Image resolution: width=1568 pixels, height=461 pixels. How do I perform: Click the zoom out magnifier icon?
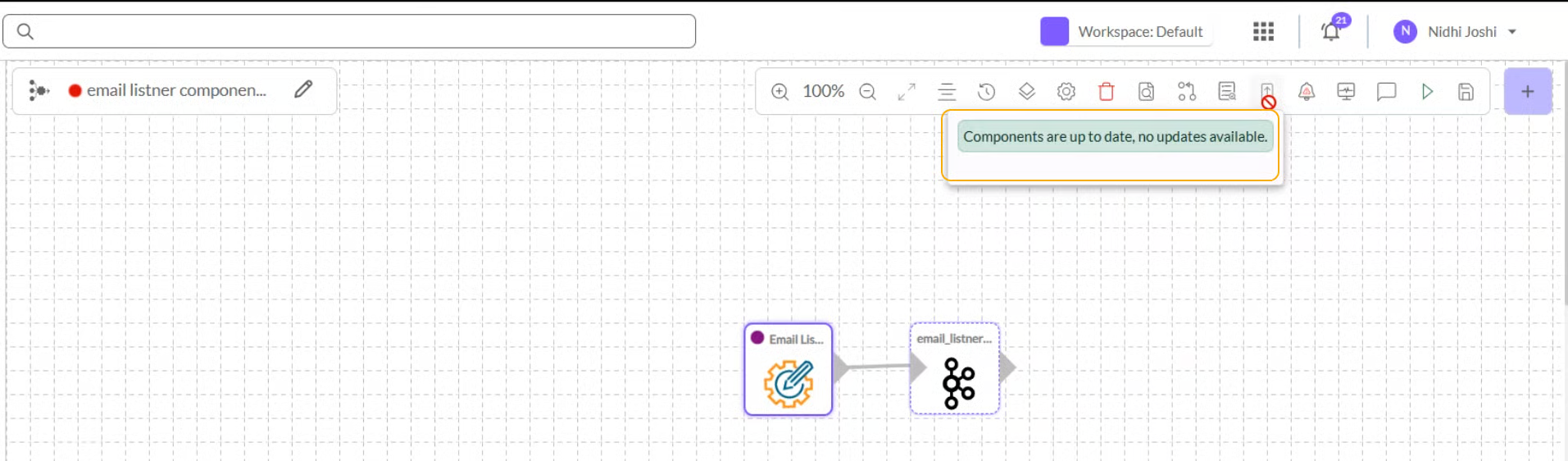pos(867,92)
